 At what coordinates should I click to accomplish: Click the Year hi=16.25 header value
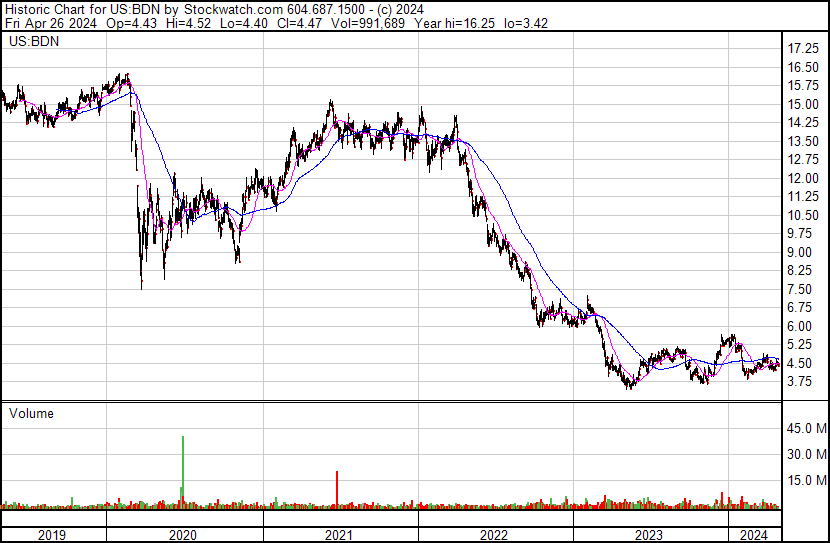(388, 22)
